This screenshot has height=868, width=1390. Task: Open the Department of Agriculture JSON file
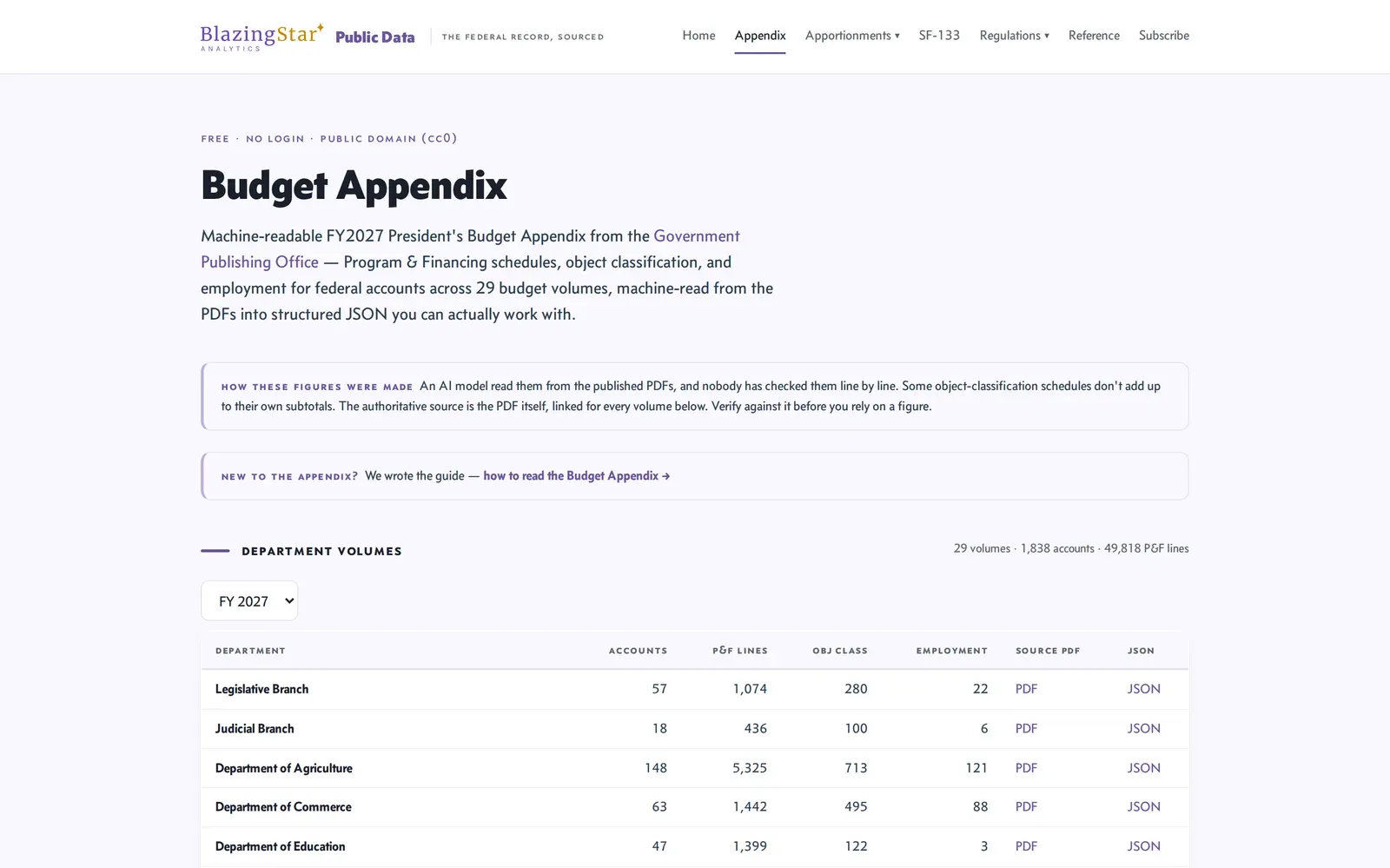pyautogui.click(x=1143, y=768)
